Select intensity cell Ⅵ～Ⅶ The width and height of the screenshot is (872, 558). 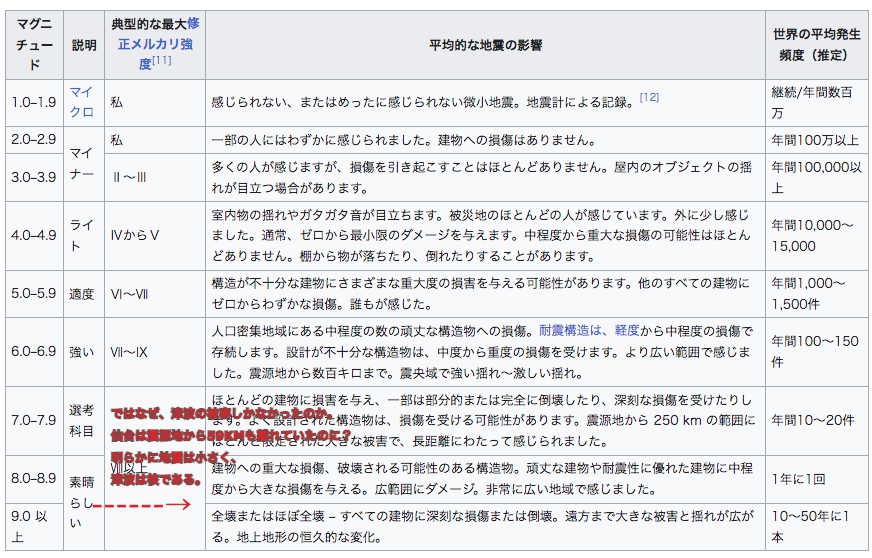tap(155, 294)
